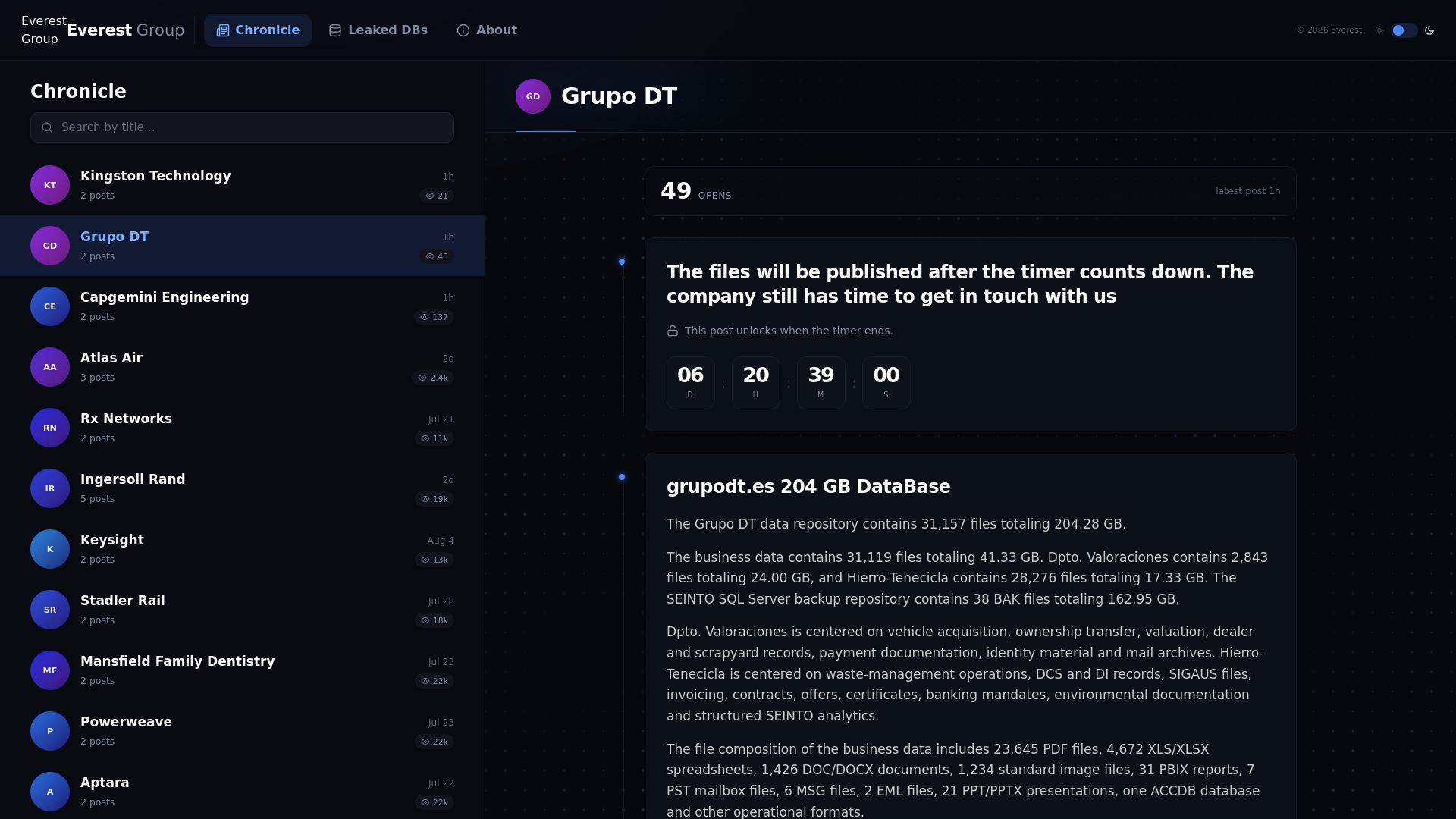Click the 13k views badge for Keysight
The width and height of the screenshot is (1456, 819).
[435, 560]
